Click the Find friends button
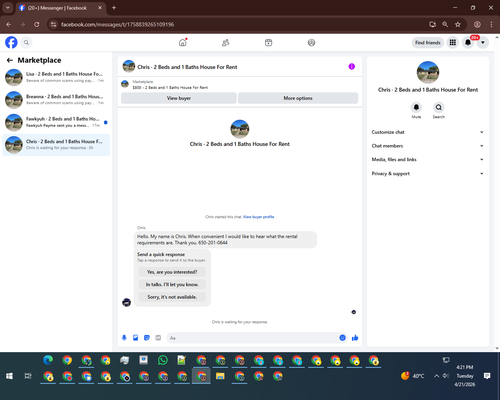Screen dimensions: 500x400 point(428,43)
